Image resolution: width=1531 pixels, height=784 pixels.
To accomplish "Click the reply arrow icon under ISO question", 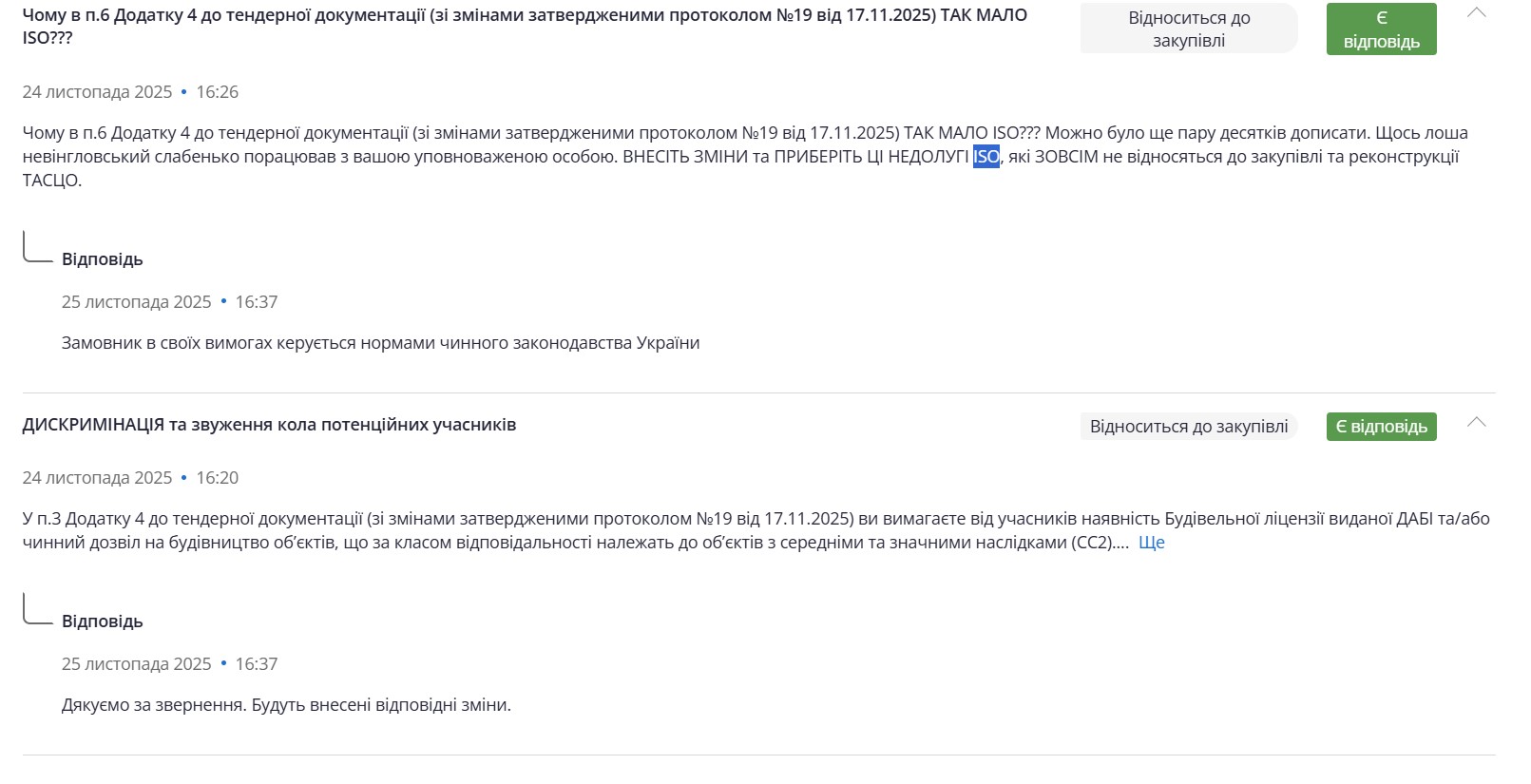I will point(37,248).
